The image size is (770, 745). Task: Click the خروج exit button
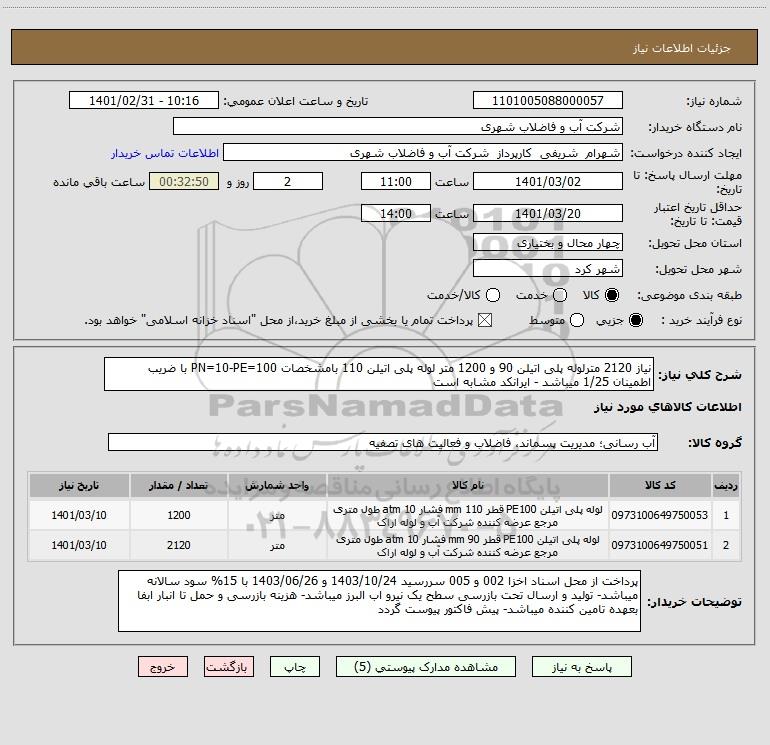click(163, 667)
